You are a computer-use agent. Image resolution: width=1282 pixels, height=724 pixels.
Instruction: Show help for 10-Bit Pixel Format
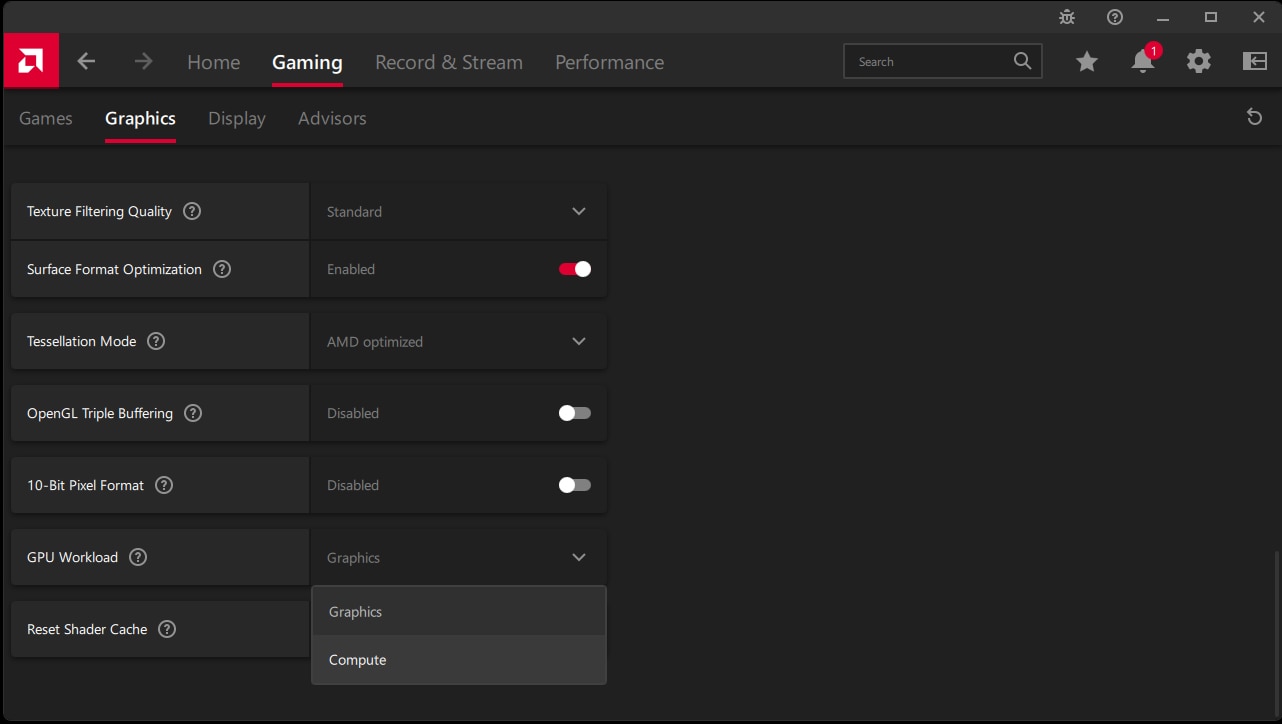click(x=164, y=485)
